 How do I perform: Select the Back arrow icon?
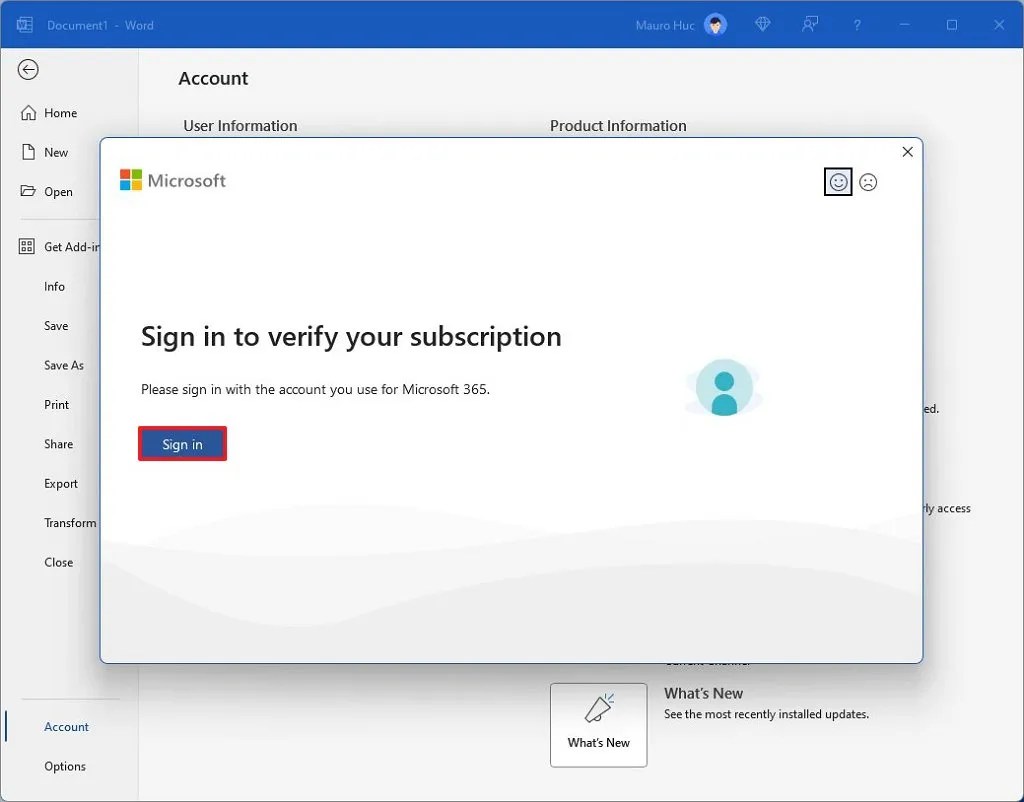(28, 70)
